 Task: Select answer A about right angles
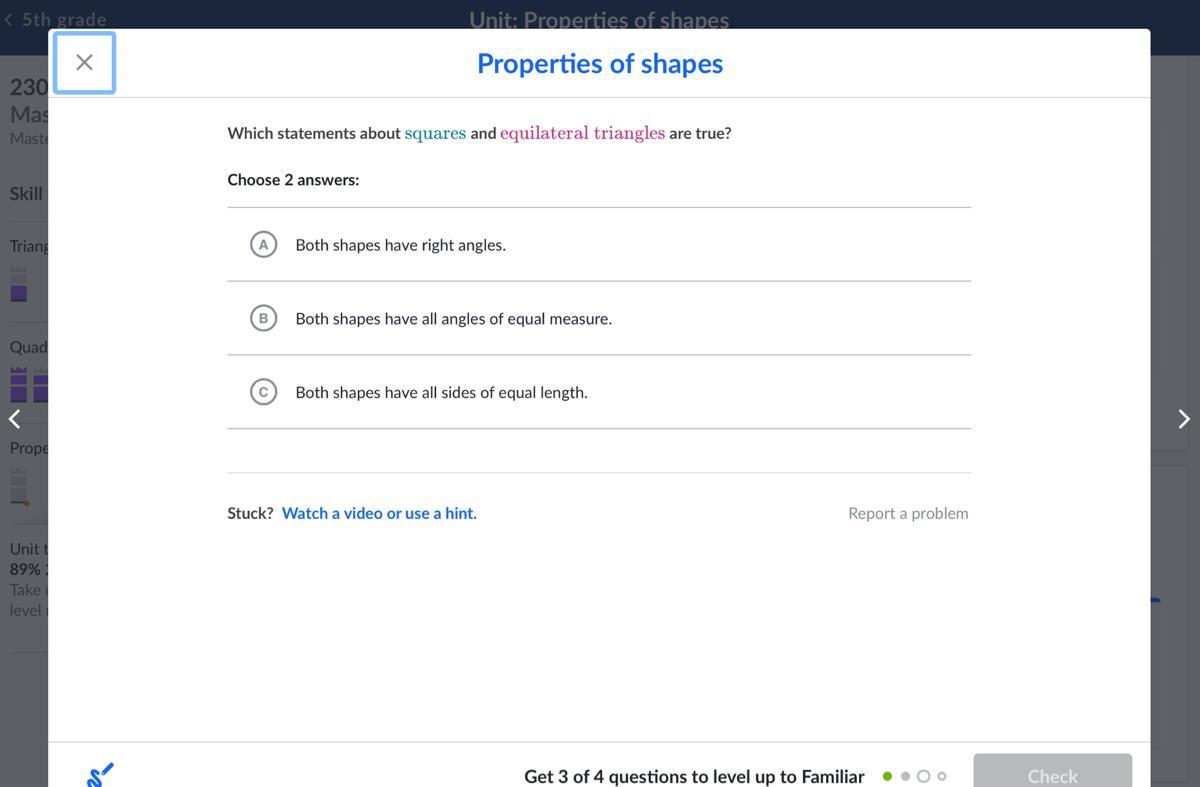[264, 245]
